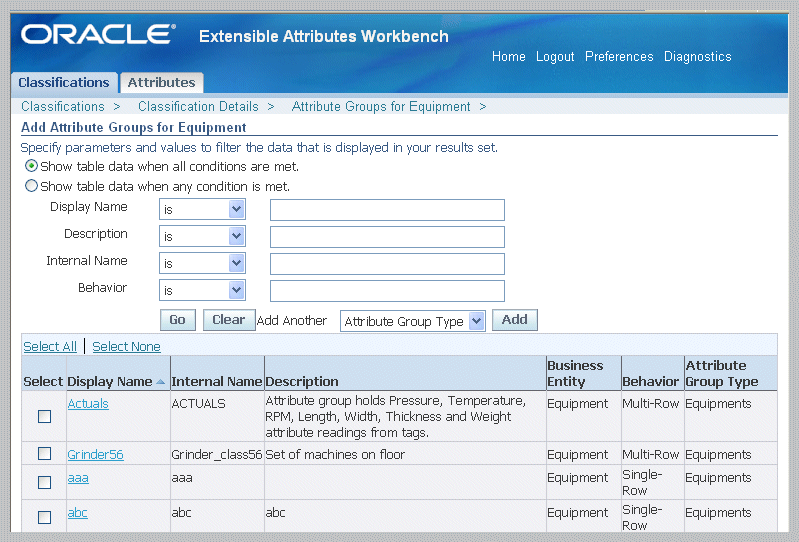Viewport: 799px width, 542px height.
Task: Tick the checkbox for the abc row
Action: tap(45, 518)
